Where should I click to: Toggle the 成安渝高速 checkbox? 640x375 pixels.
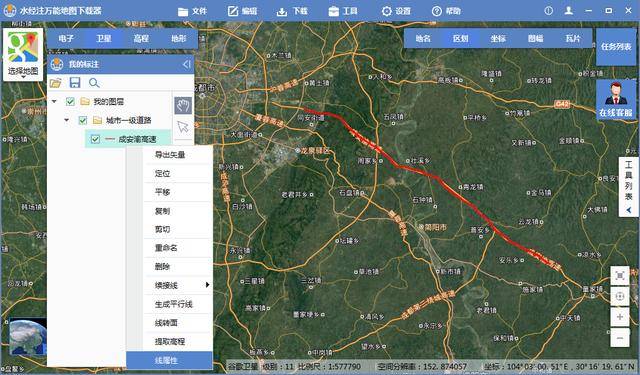pyautogui.click(x=96, y=139)
